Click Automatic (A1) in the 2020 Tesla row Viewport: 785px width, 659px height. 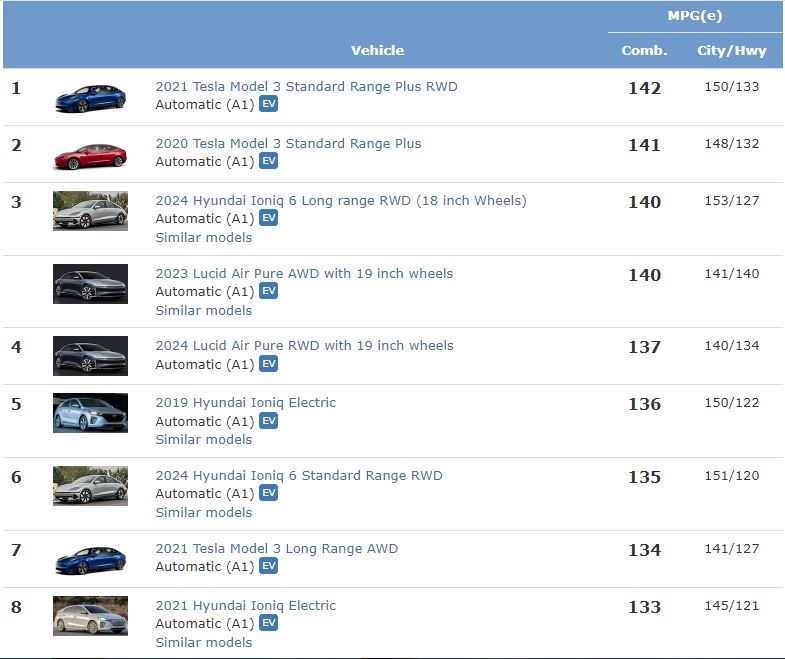pyautogui.click(x=205, y=162)
